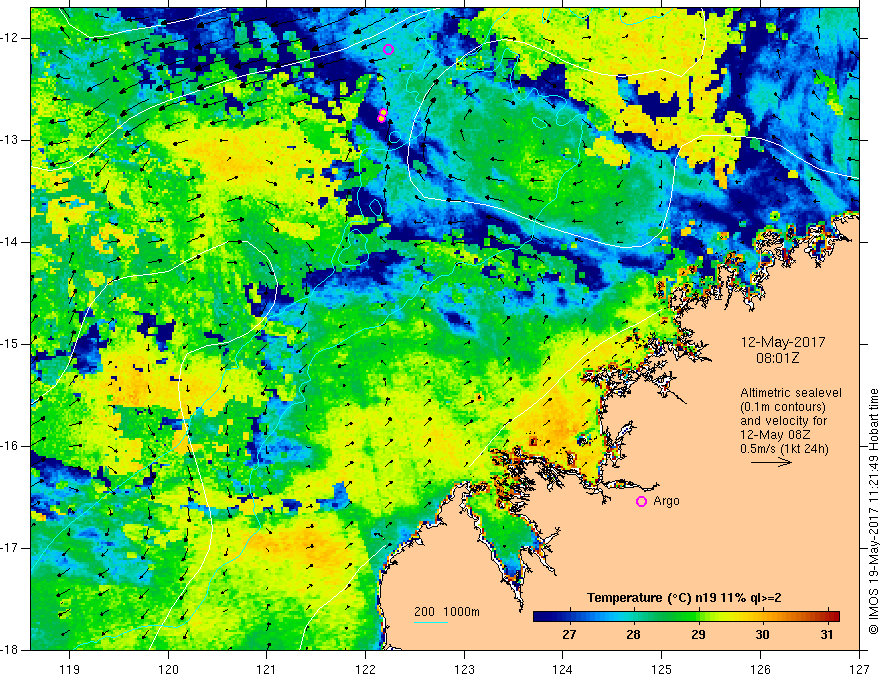The image size is (880, 680).
Task: Click longitude axis label 122
Action: coord(365,669)
